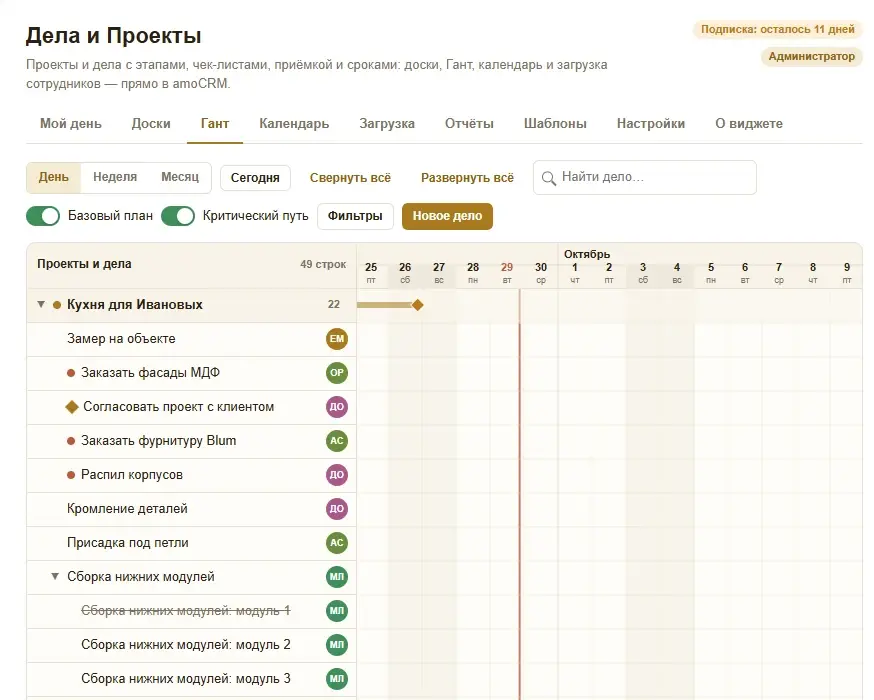Click the red dot beside Заказать фурнитуру Blum
Viewport: 874px width, 700px height.
[x=71, y=441]
